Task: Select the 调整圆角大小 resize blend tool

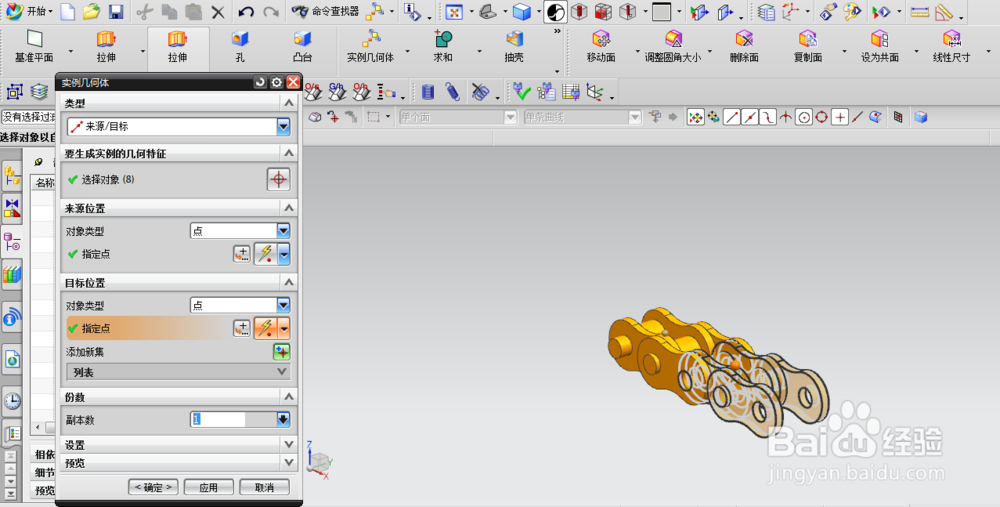Action: (x=672, y=46)
